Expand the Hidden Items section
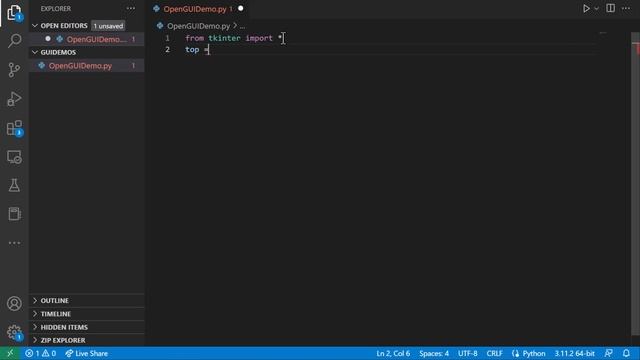 click(x=64, y=327)
